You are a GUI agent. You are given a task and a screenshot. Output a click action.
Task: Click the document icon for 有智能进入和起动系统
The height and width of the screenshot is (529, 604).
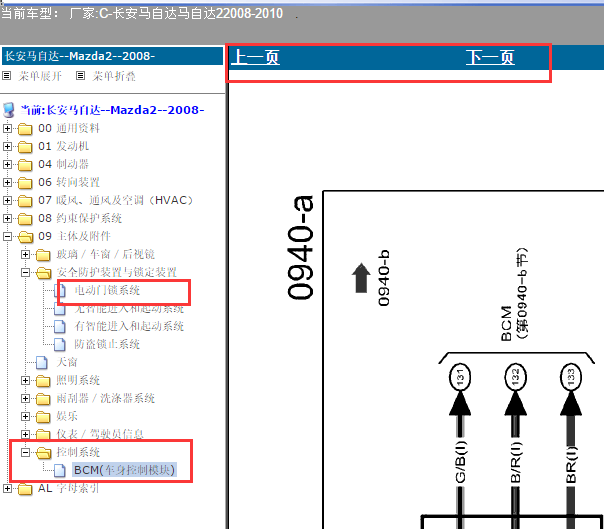(x=60, y=327)
